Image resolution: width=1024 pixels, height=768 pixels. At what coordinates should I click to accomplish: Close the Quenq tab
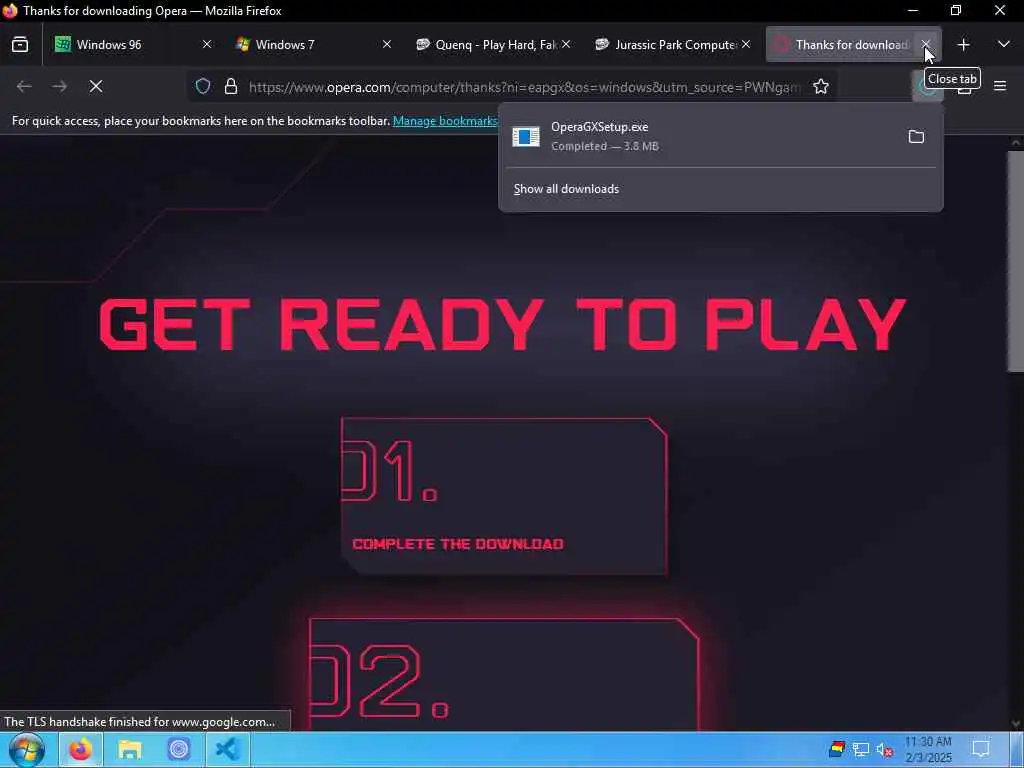[566, 44]
